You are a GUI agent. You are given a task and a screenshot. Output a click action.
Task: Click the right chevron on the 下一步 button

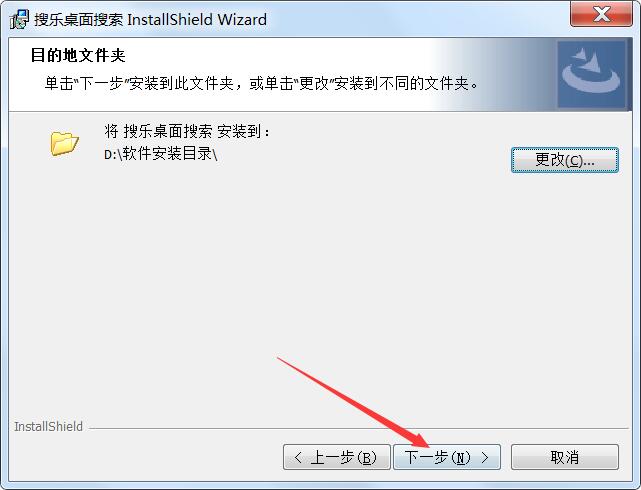[x=485, y=457]
